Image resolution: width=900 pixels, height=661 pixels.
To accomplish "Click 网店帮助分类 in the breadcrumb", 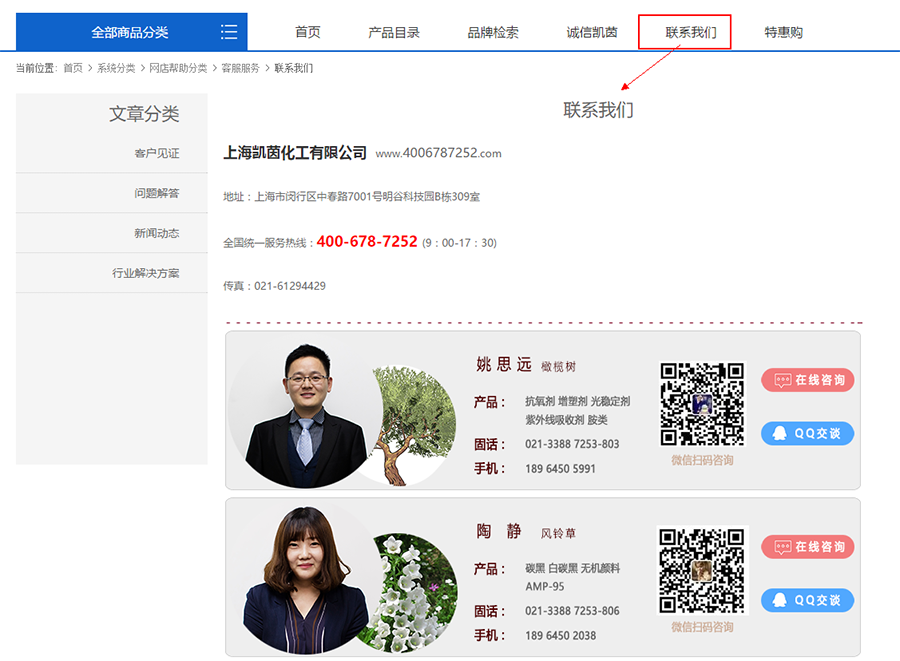I will 178,68.
